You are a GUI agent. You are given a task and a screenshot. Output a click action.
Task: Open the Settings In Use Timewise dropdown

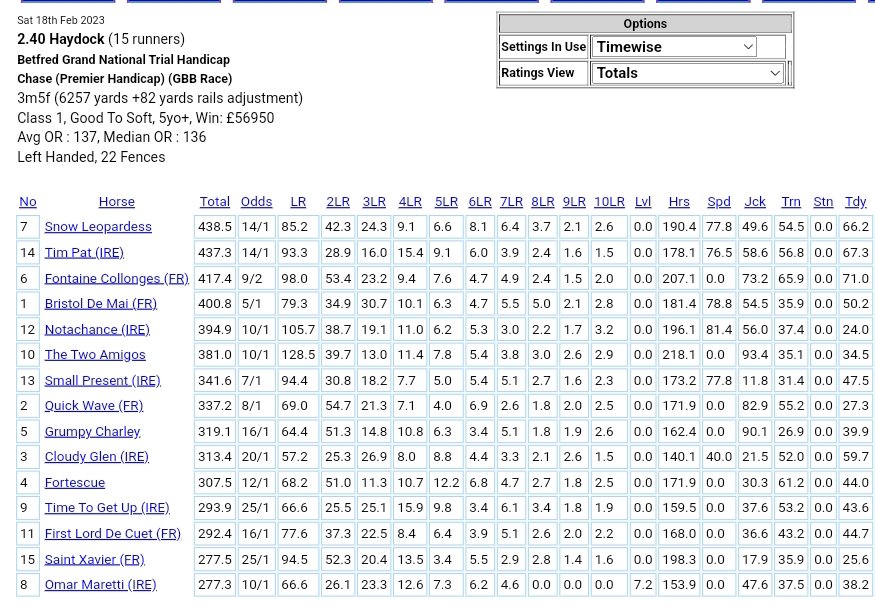(673, 47)
